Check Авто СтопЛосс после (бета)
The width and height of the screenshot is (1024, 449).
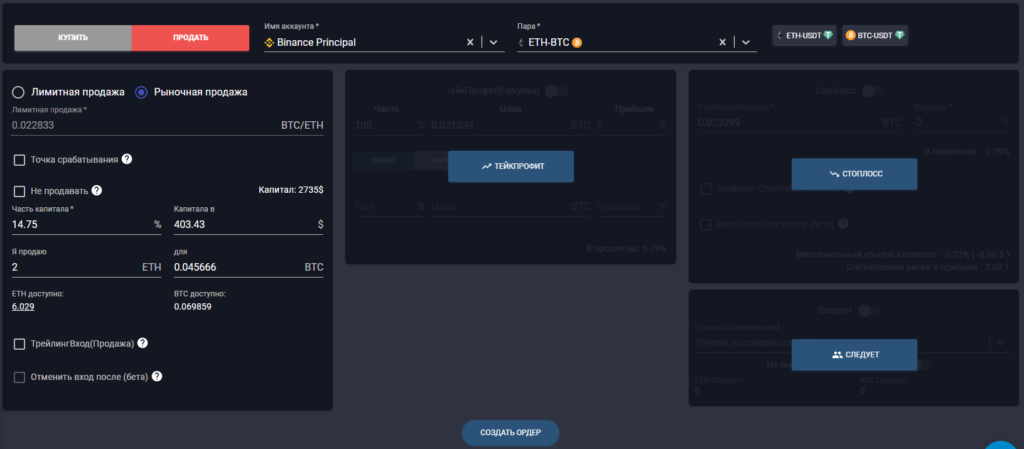[x=706, y=224]
